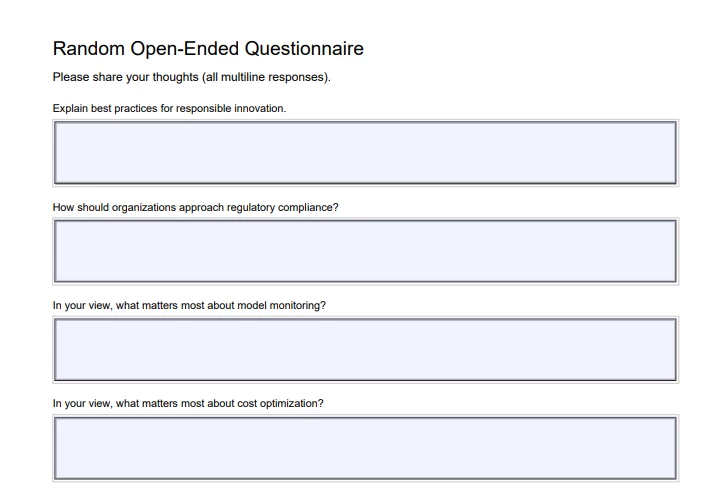
Task: Click the '(all multiline responses)' note
Action: pyautogui.click(x=266, y=77)
